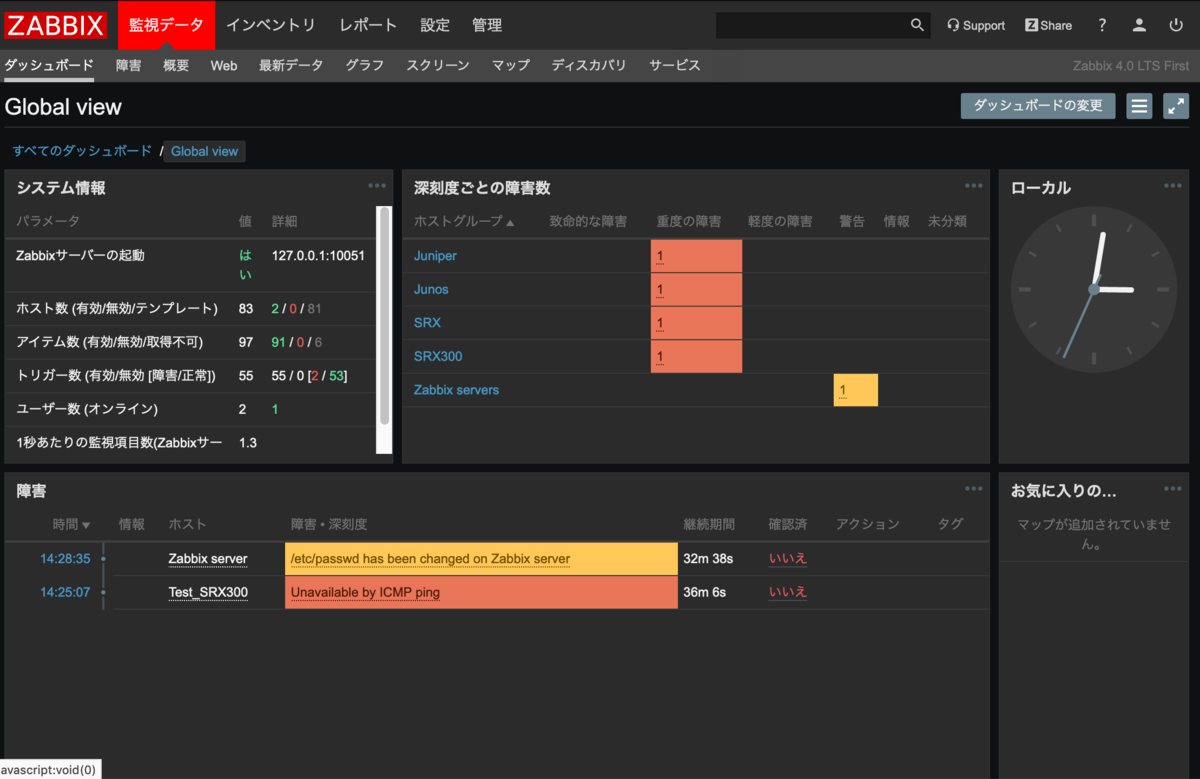Open システム情報 widget options menu
1200x779 pixels.
click(x=377, y=186)
